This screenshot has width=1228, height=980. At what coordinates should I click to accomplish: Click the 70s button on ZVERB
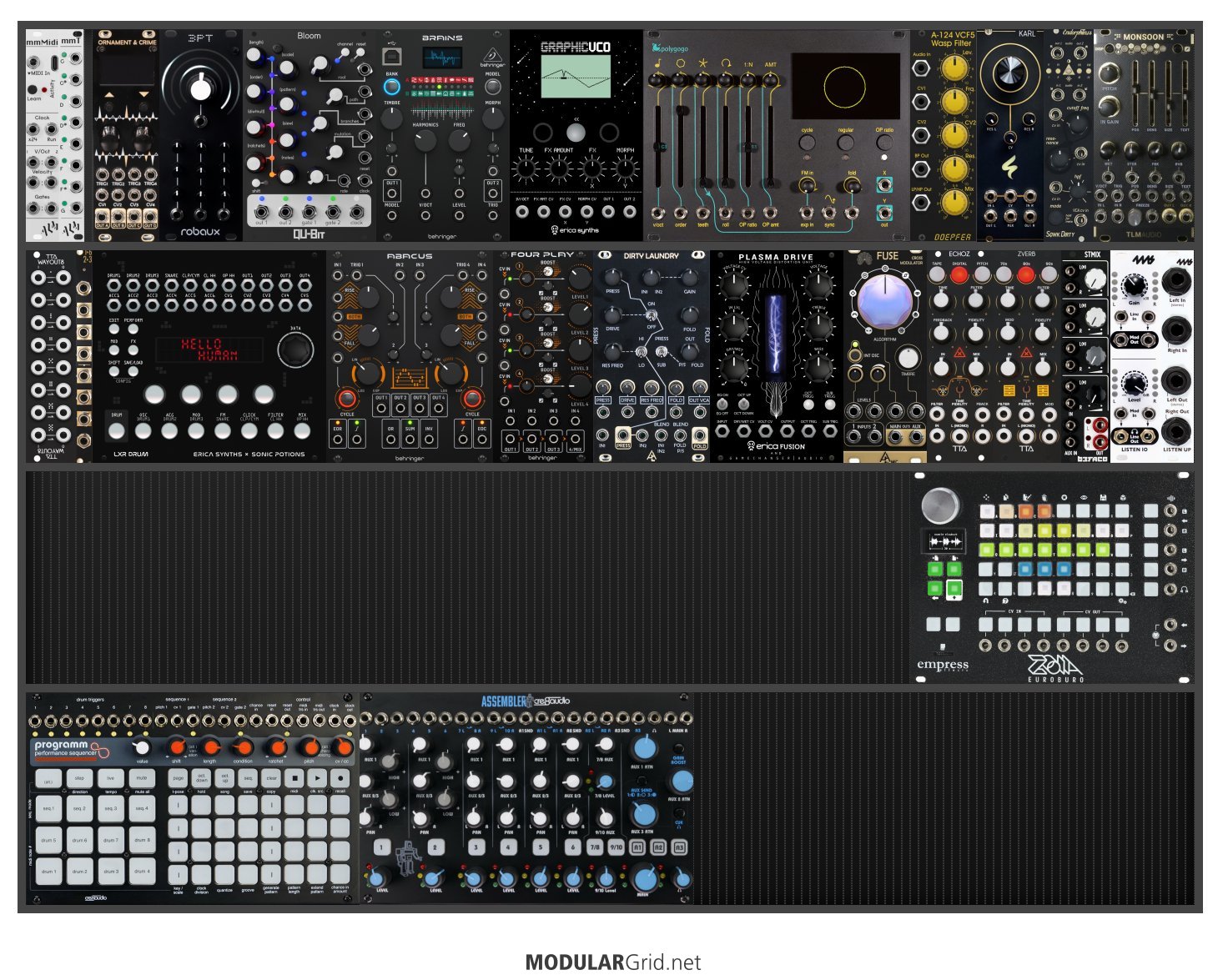coord(1004,274)
